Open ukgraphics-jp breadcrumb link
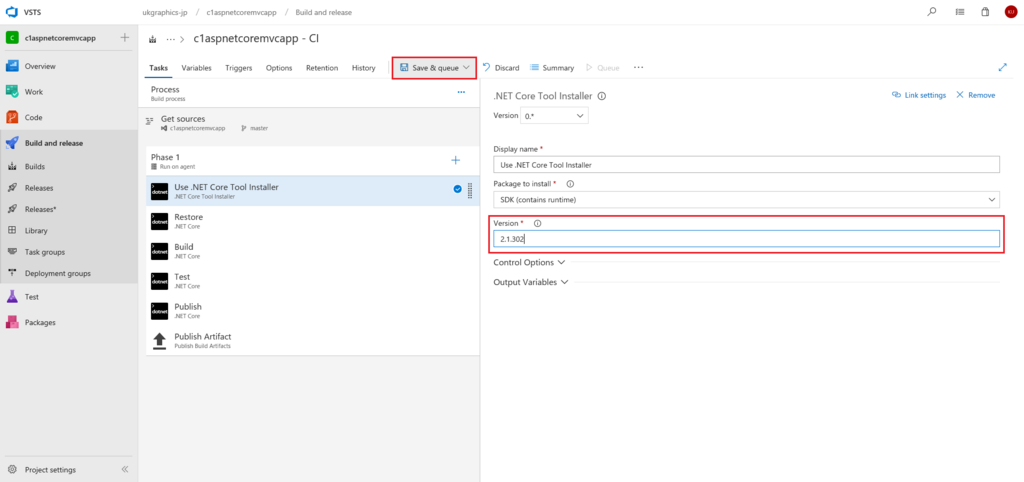Screen dimensions: 1024x482 coord(165,12)
